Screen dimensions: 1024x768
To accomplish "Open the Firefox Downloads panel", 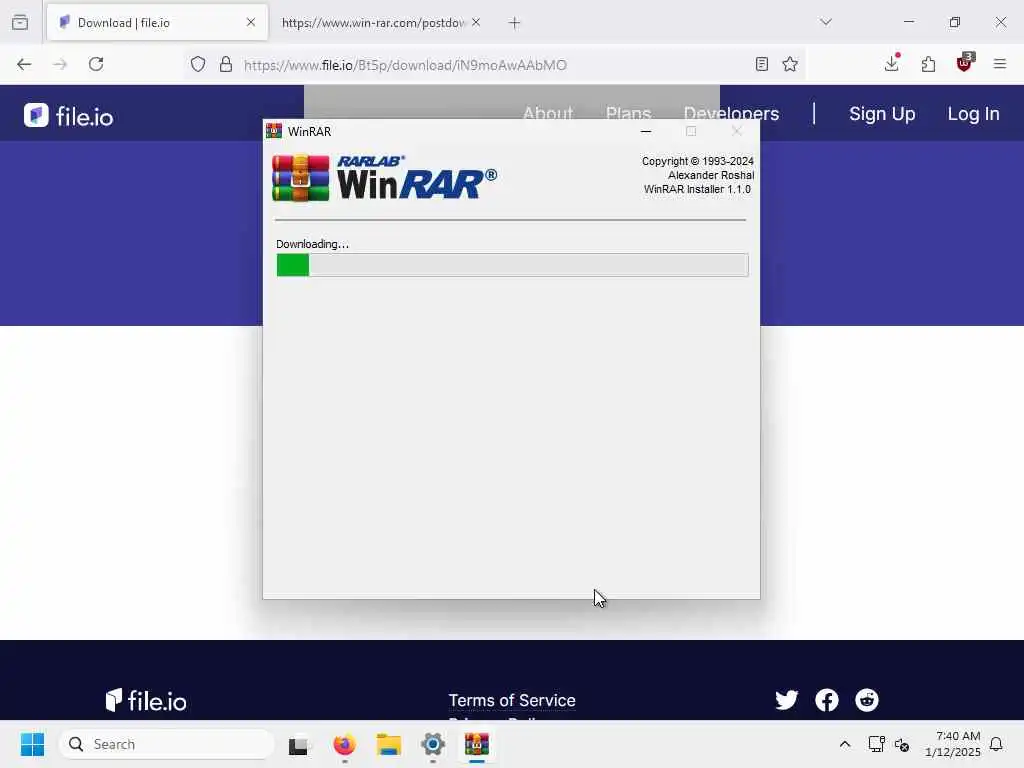I will point(891,63).
